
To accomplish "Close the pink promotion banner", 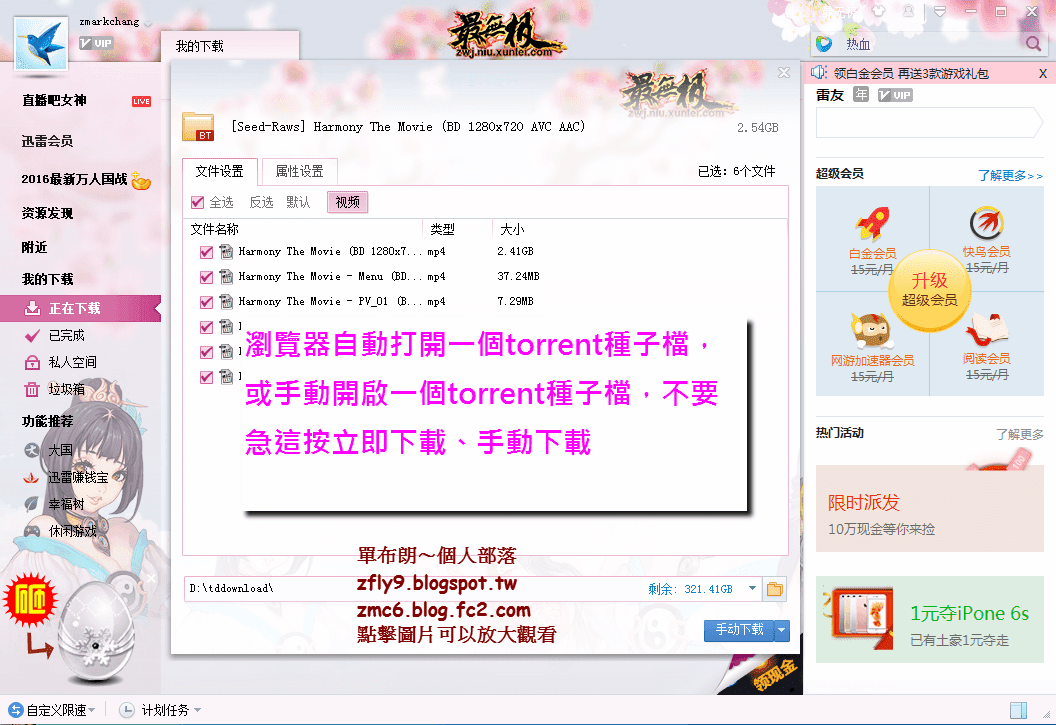I will coord(1043,73).
